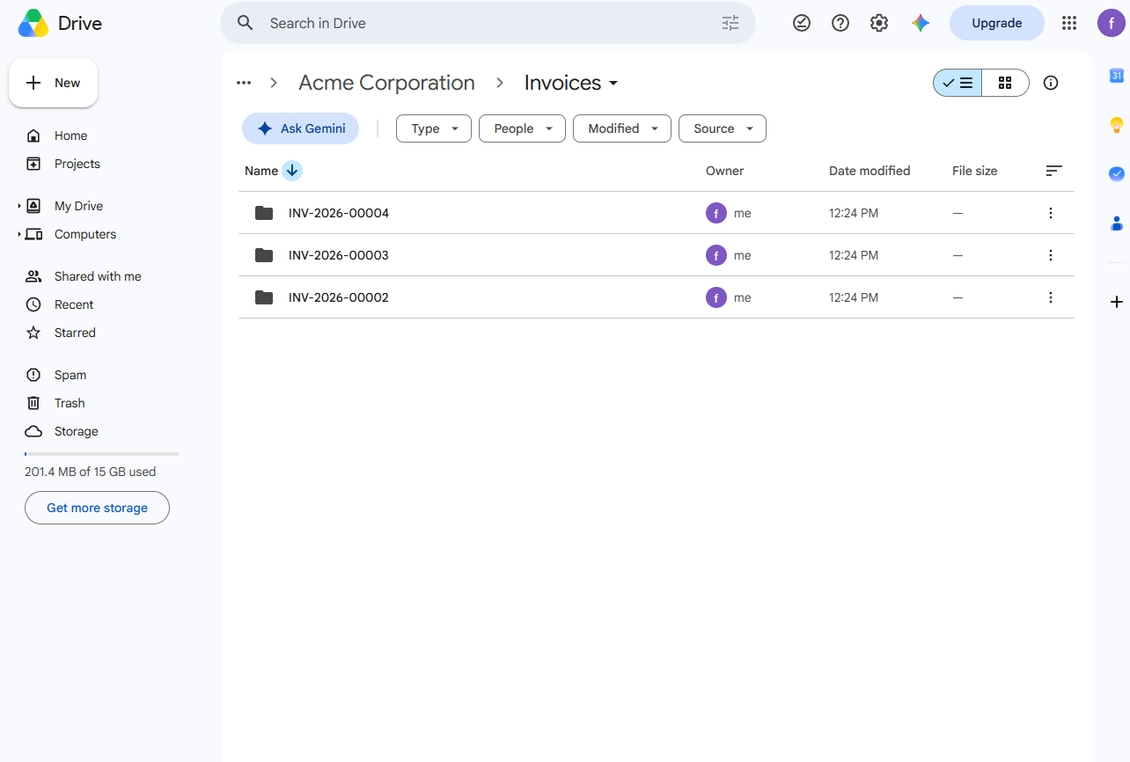Open the People filter dropdown
Screen dimensions: 1130x762
(x=522, y=128)
